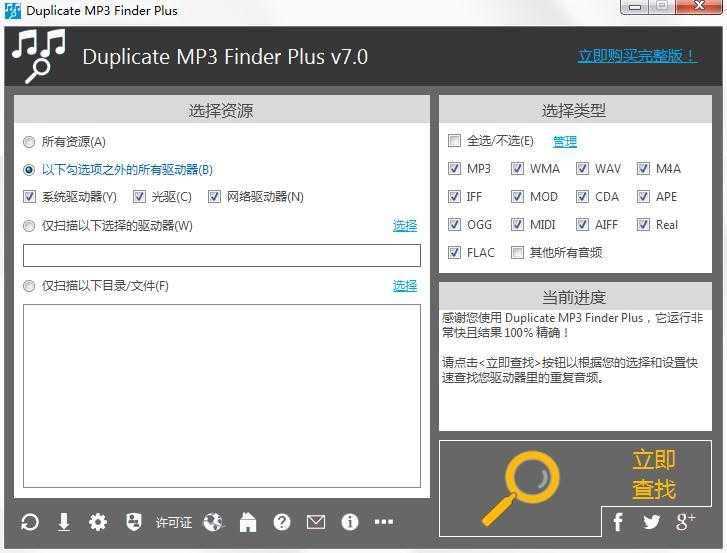The image size is (727, 553).
Task: Click the title bar app icon
Action: (13, 11)
